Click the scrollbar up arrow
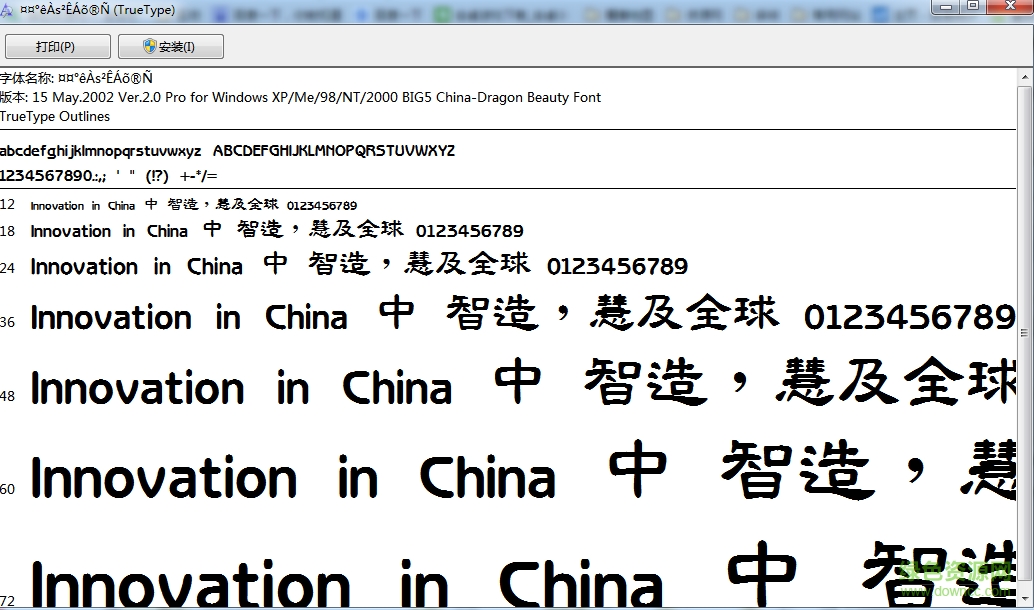1034x610 pixels. [1026, 76]
